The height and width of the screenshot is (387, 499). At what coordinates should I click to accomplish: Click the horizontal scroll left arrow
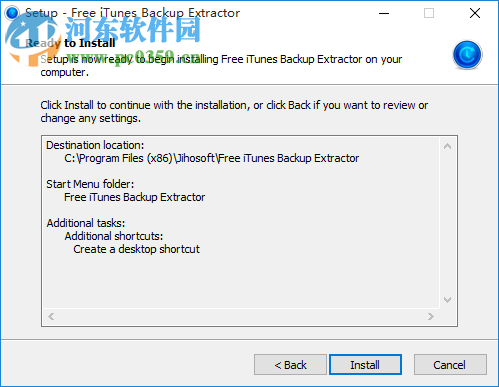pyautogui.click(x=51, y=316)
